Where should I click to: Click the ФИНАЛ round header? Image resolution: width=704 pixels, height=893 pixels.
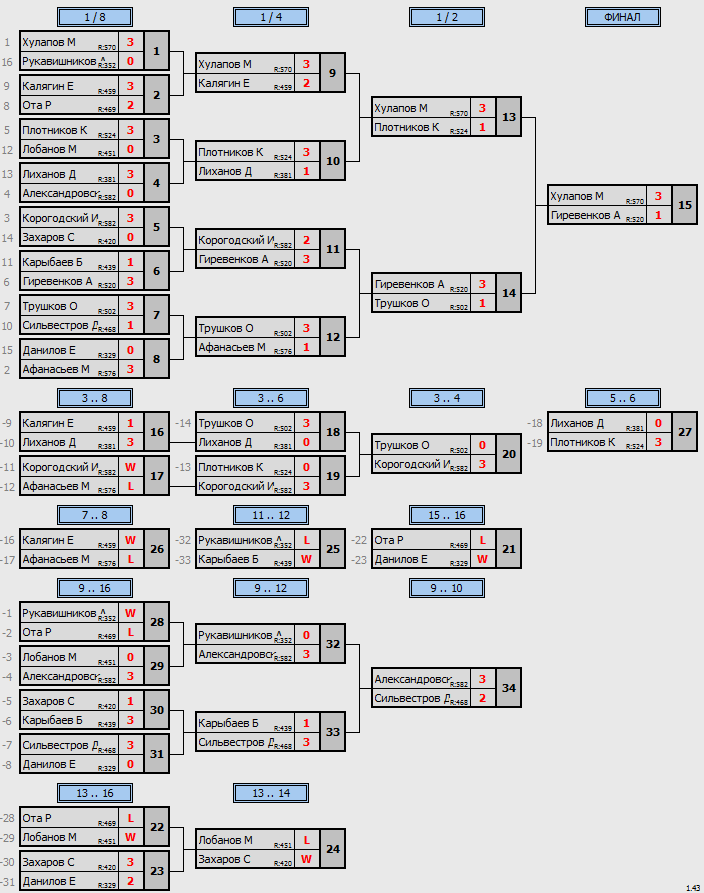[x=623, y=17]
